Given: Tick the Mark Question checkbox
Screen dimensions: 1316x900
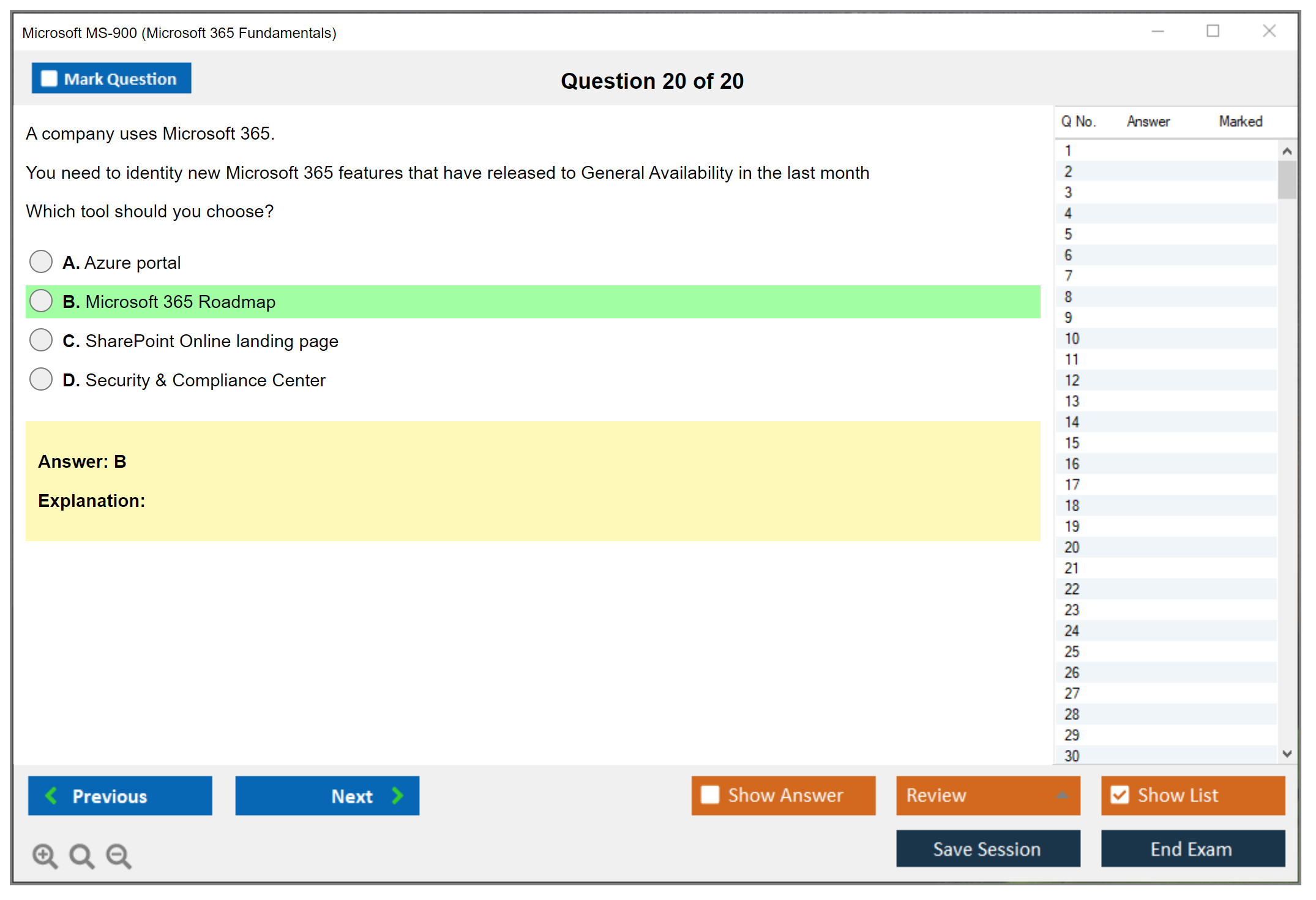Looking at the screenshot, I should 49,79.
